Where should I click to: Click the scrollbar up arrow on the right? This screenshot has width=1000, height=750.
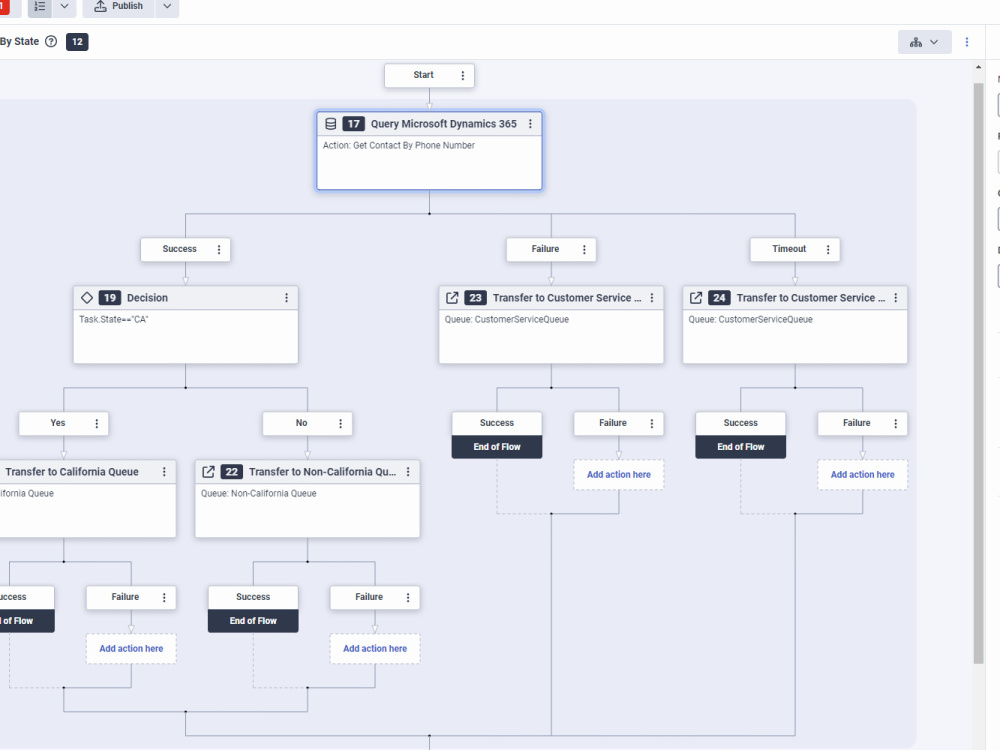click(978, 66)
